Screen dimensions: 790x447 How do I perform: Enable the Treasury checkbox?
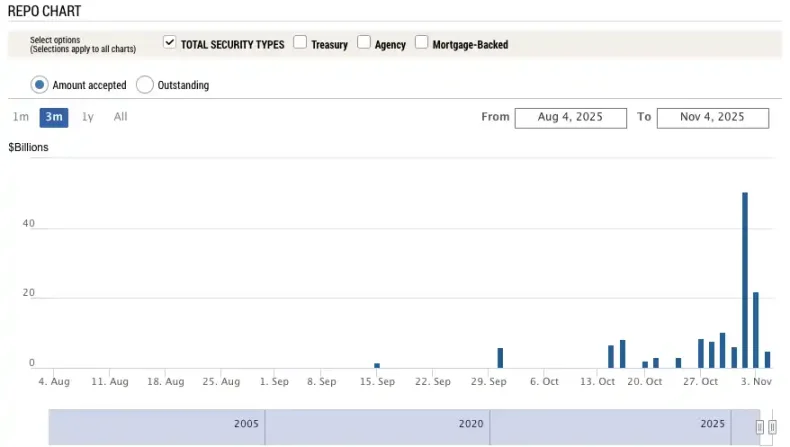point(300,43)
